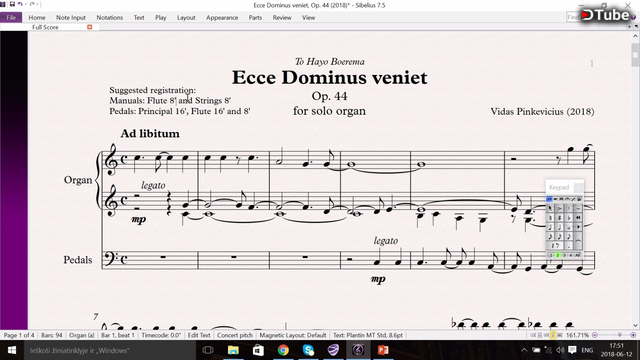Toggle rhythm dot on the Keypad
The width and height of the screenshot is (640, 360).
[569, 246]
